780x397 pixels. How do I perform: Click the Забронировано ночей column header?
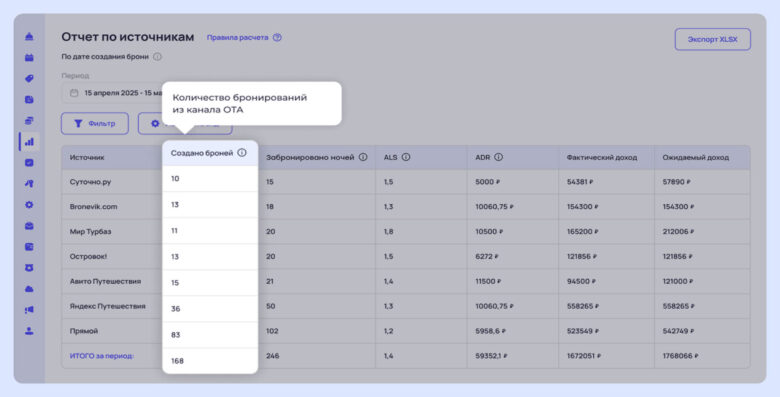310,157
